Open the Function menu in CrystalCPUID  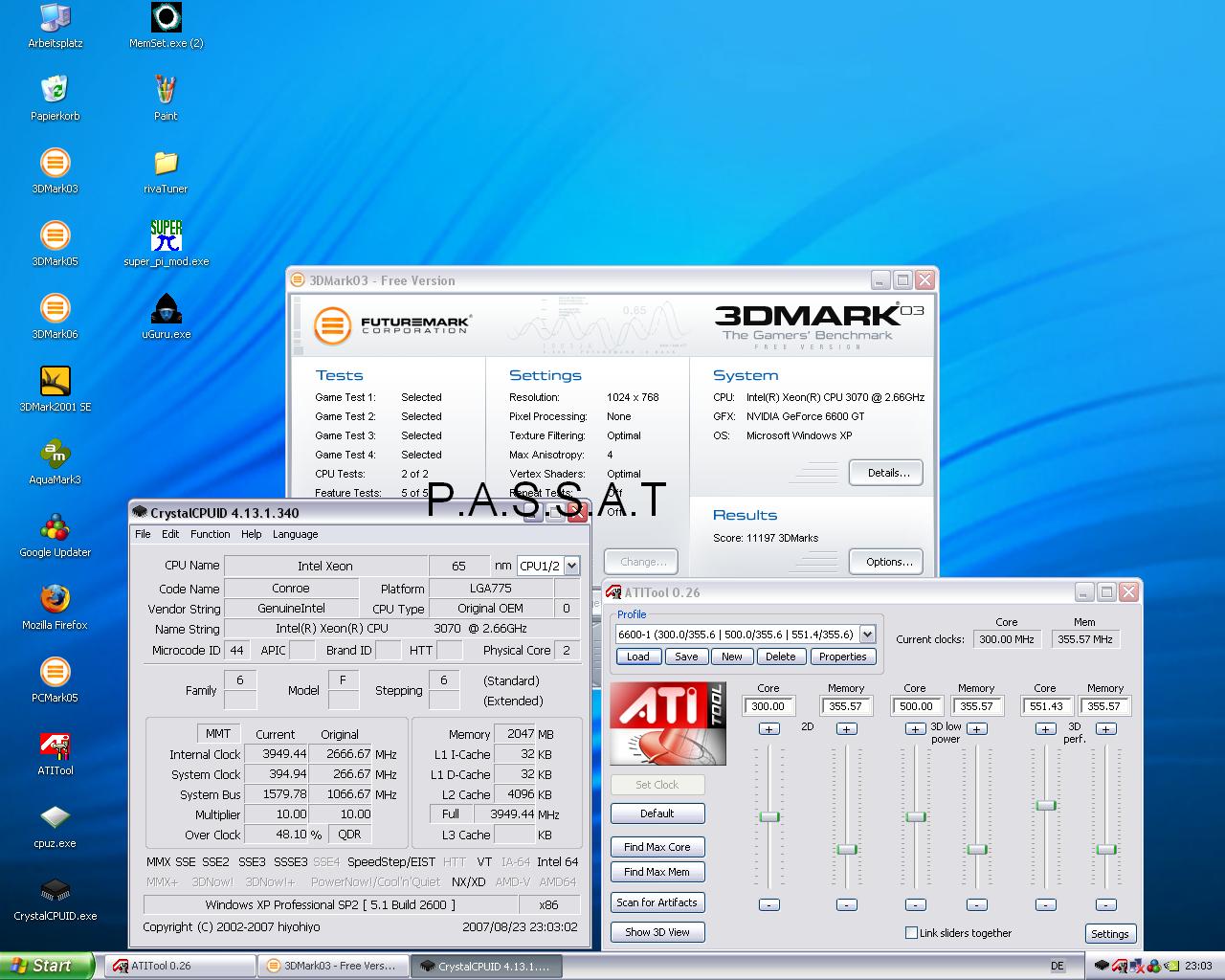point(210,534)
